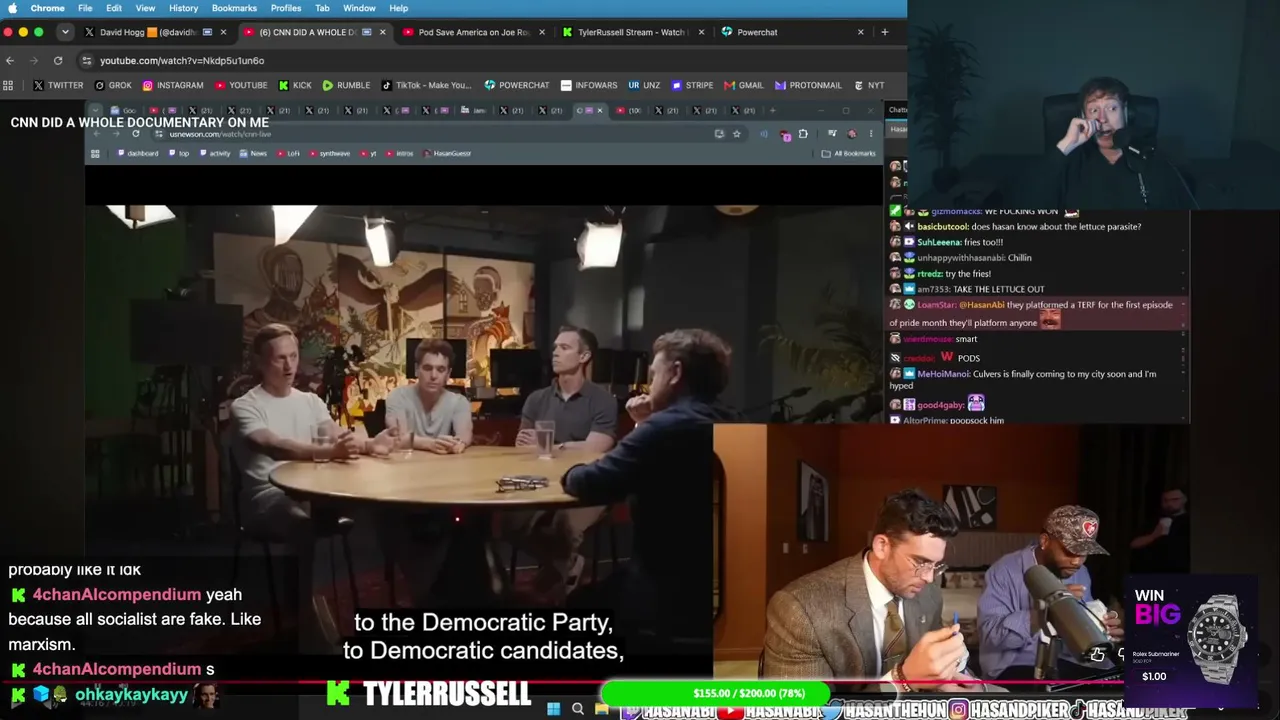The height and width of the screenshot is (720, 1280).
Task: Click the Rolex Submariner giveaway image
Action: (x=1216, y=638)
